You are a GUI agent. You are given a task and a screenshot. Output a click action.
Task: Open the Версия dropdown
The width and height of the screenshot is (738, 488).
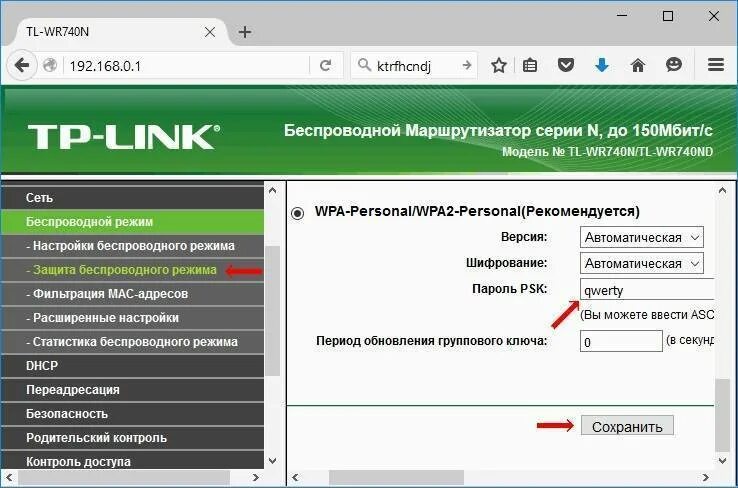point(642,237)
